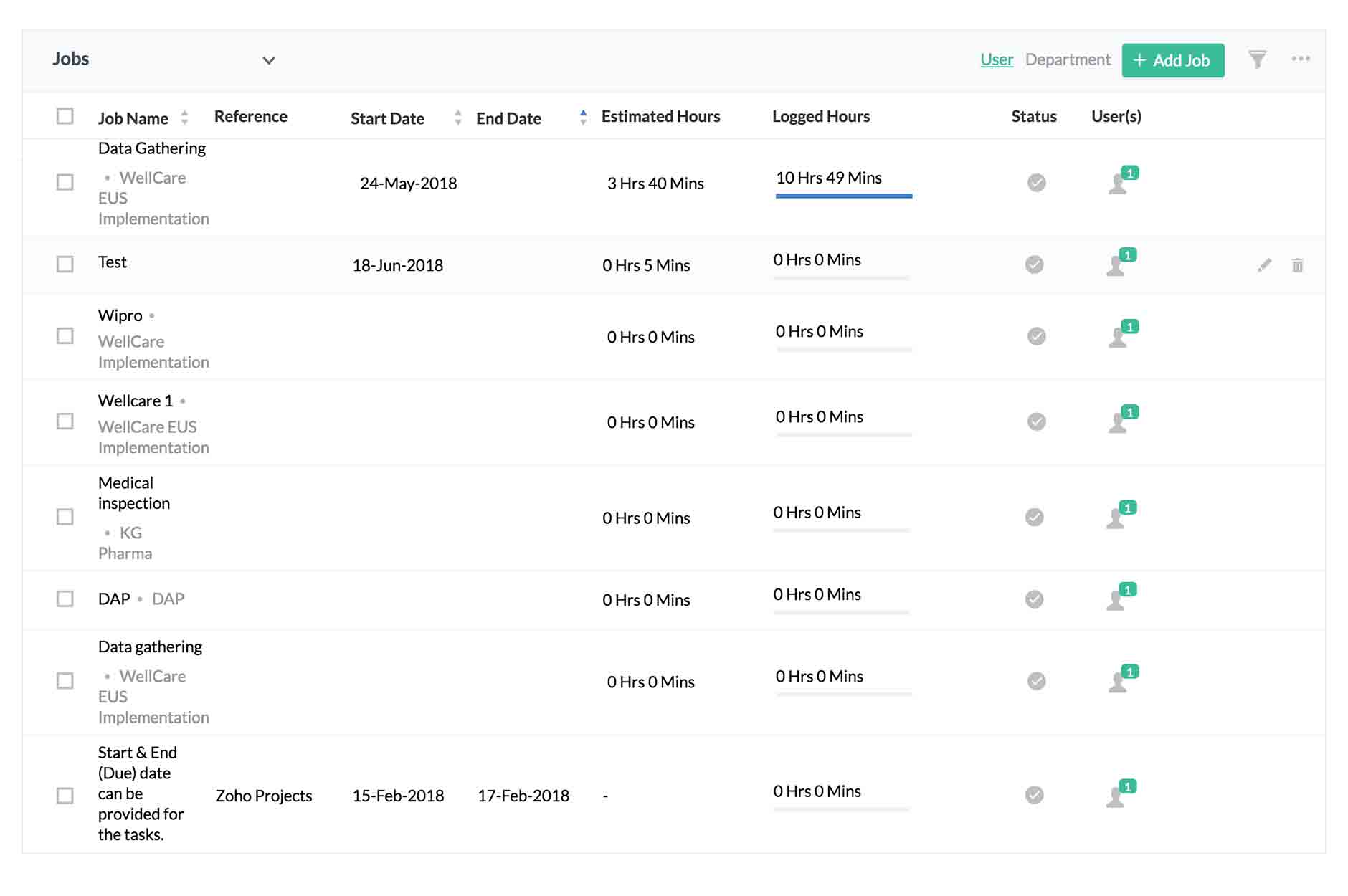Check the checkbox for the Test job
Image resolution: width=1348 pixels, height=896 pixels.
[65, 264]
